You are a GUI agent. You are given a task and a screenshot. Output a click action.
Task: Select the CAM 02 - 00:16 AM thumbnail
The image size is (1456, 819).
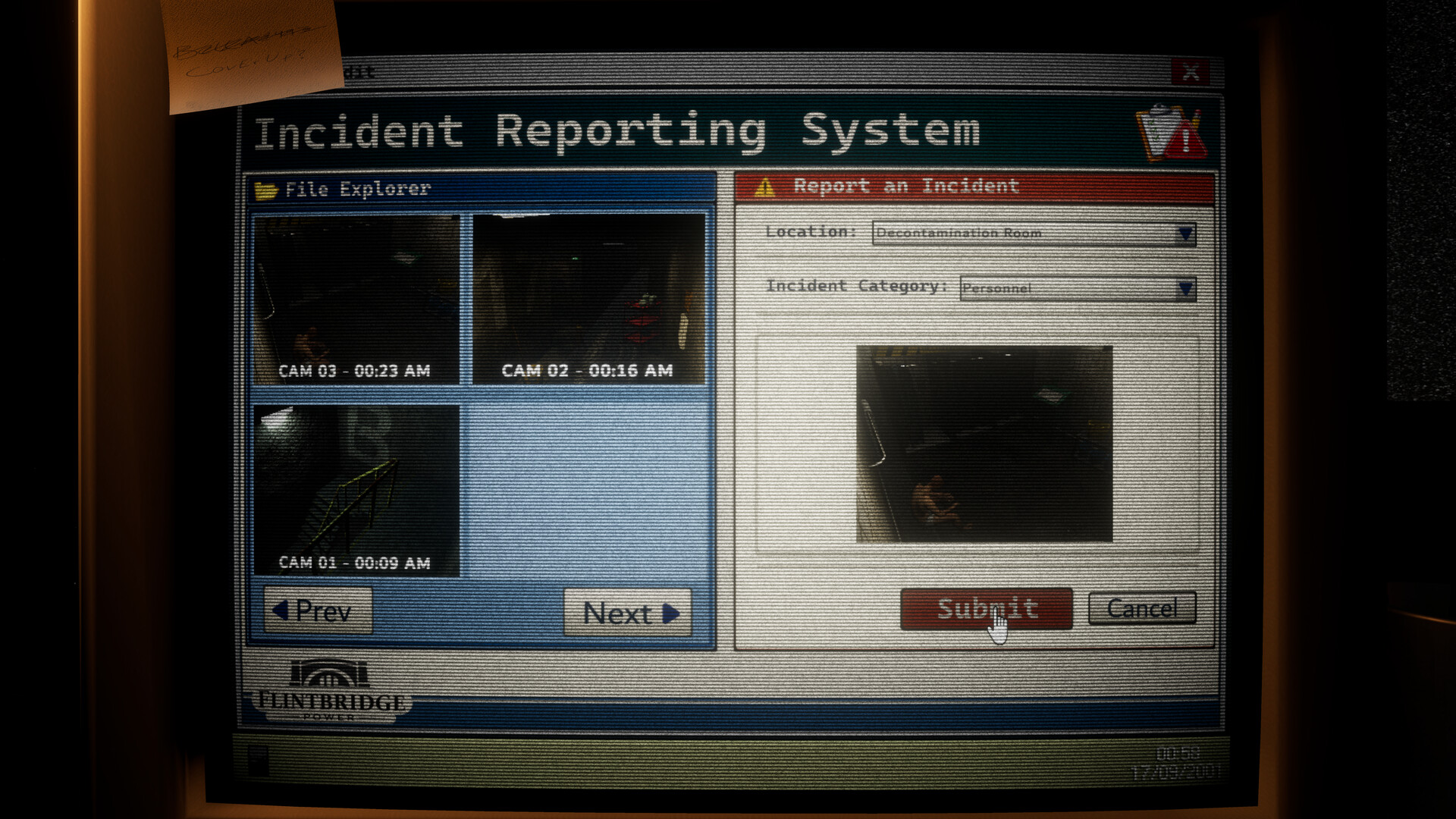click(588, 300)
